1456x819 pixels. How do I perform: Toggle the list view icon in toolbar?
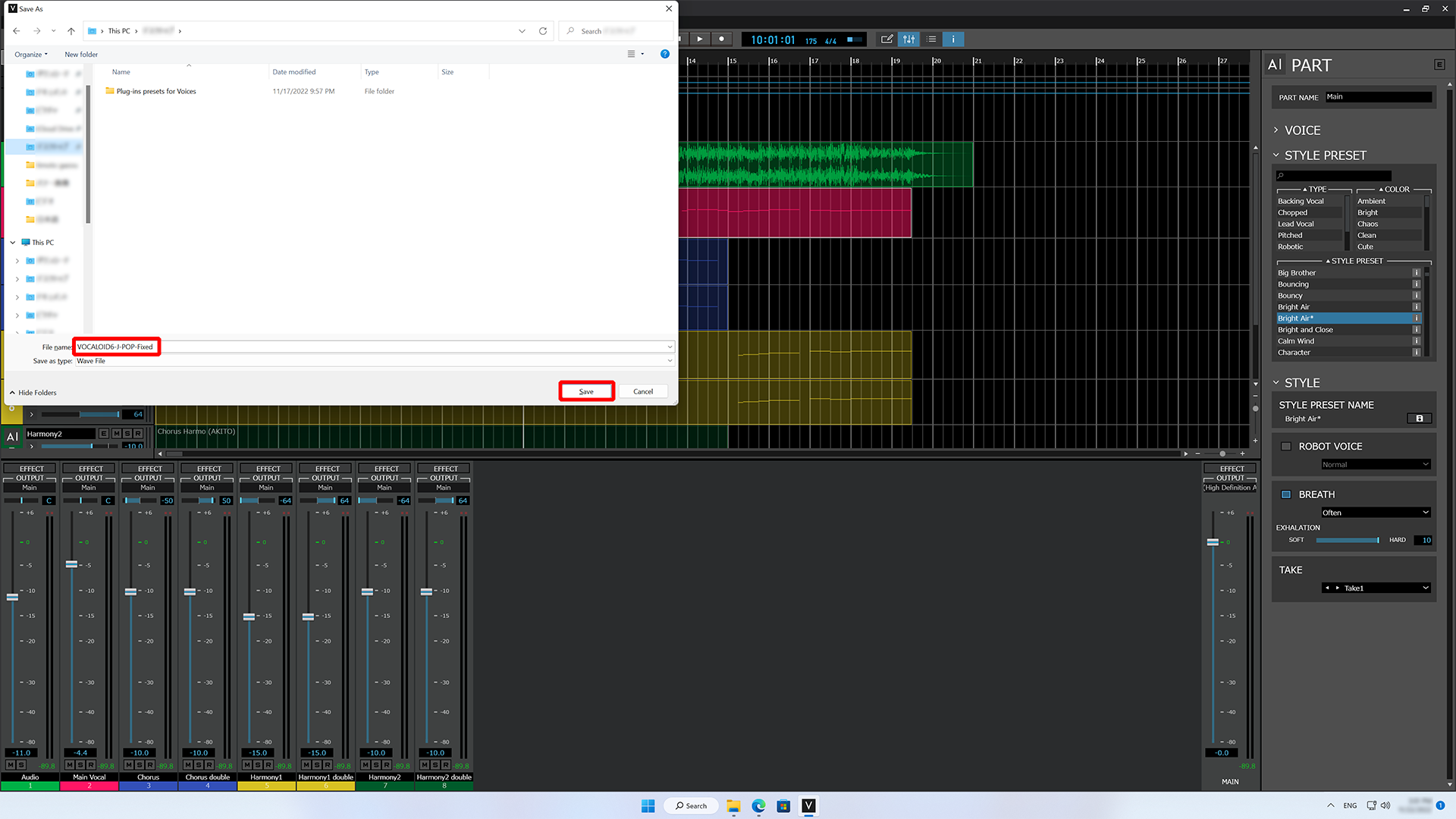[931, 39]
